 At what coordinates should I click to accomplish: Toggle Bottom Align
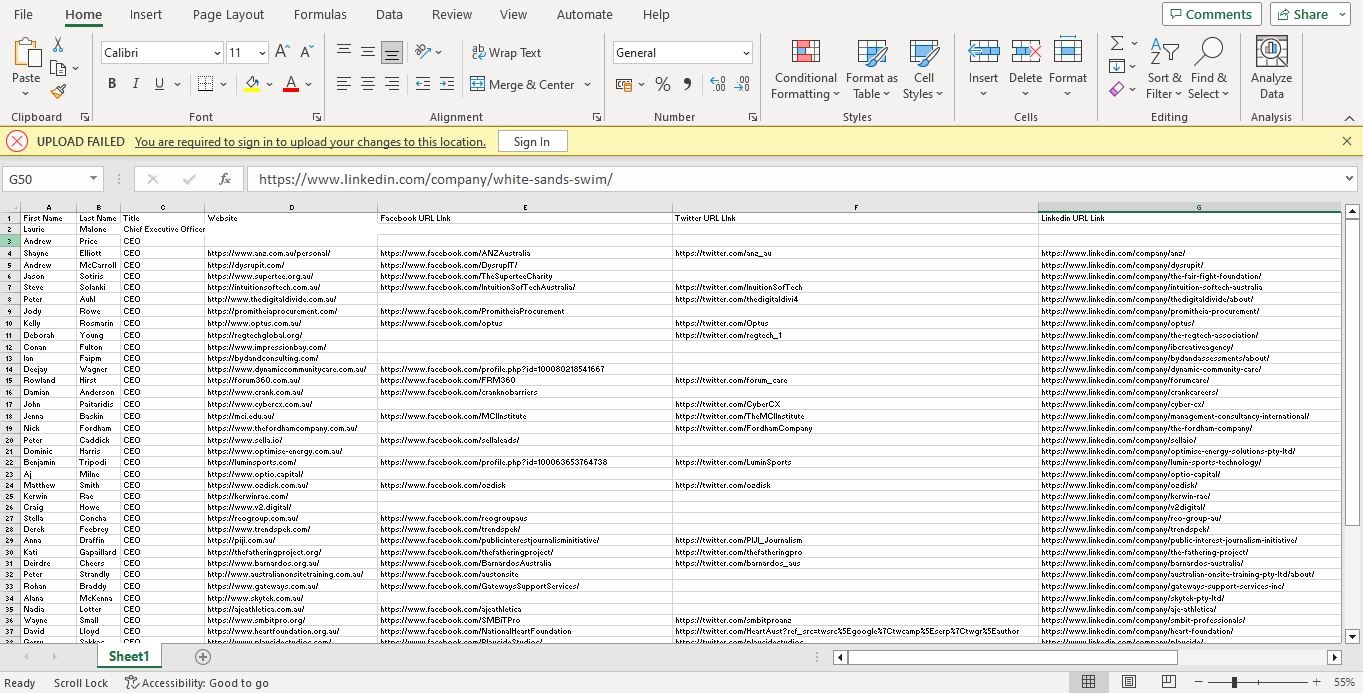tap(392, 52)
